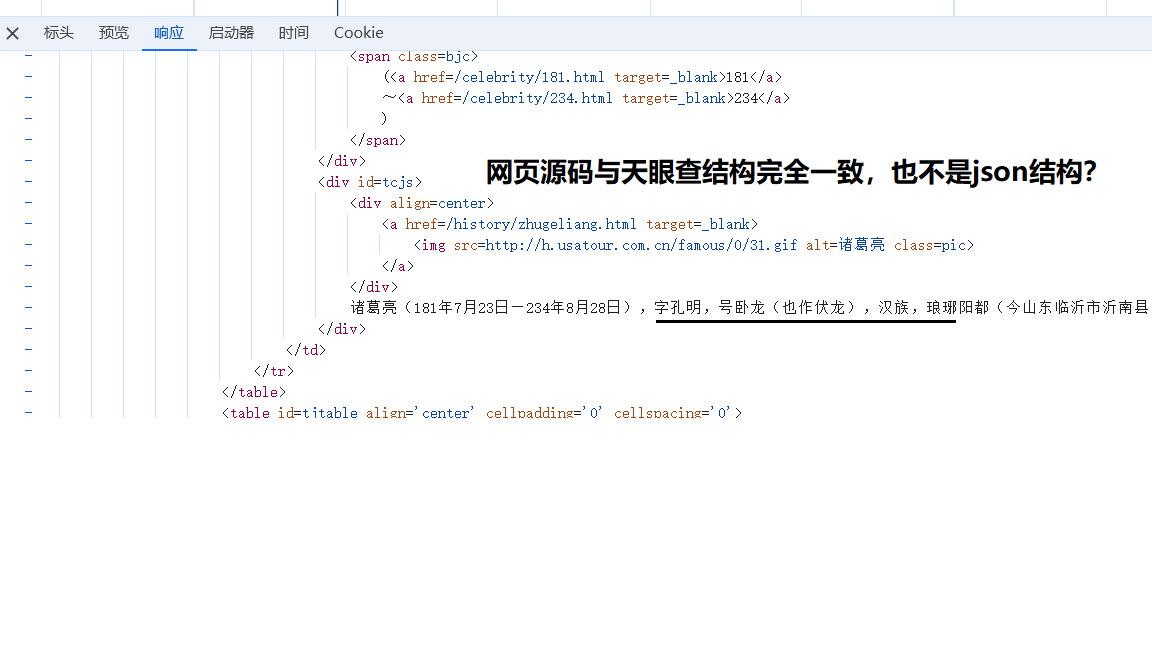
Task: Collapse the div align=center line marker
Action: tap(28, 203)
